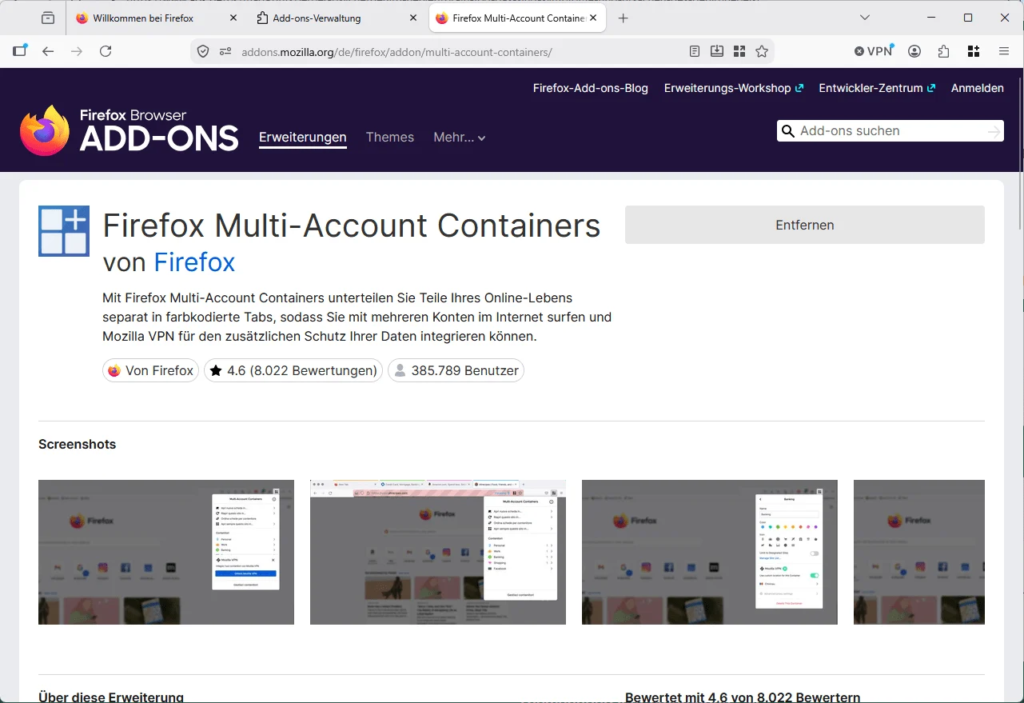Open the Erweiterungen section
This screenshot has width=1024, height=703.
tap(302, 137)
